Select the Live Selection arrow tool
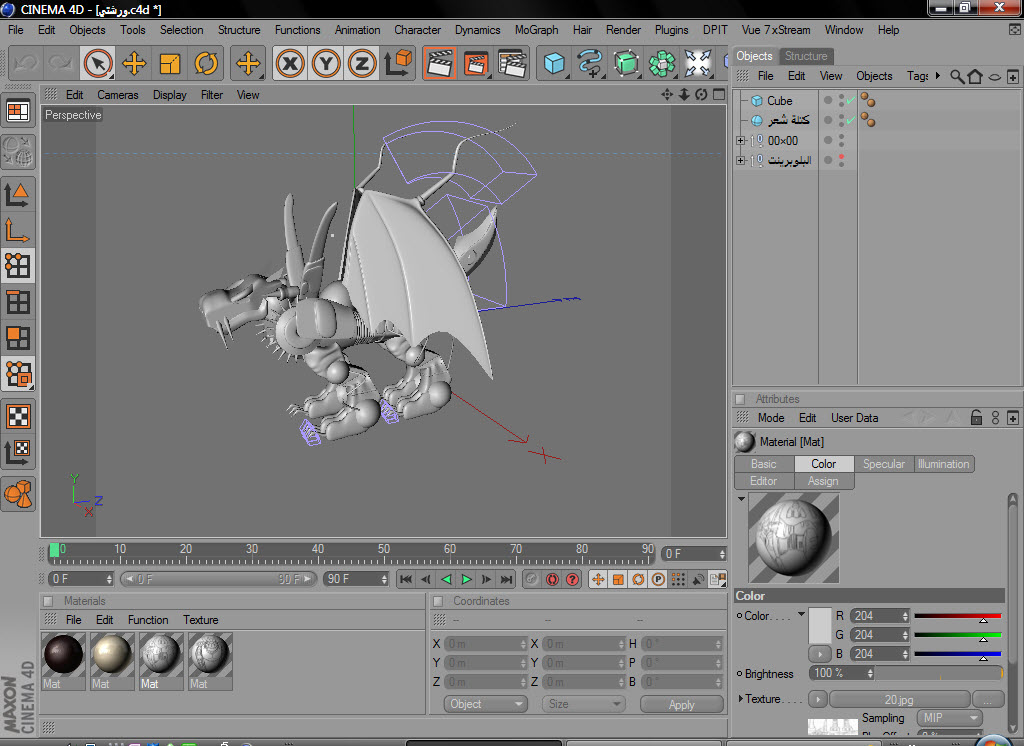Viewport: 1024px width, 746px height. [97, 64]
